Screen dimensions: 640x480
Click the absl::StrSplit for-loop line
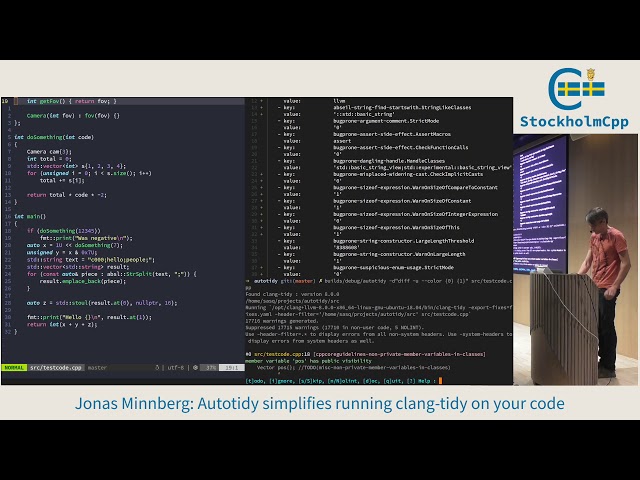(111, 274)
